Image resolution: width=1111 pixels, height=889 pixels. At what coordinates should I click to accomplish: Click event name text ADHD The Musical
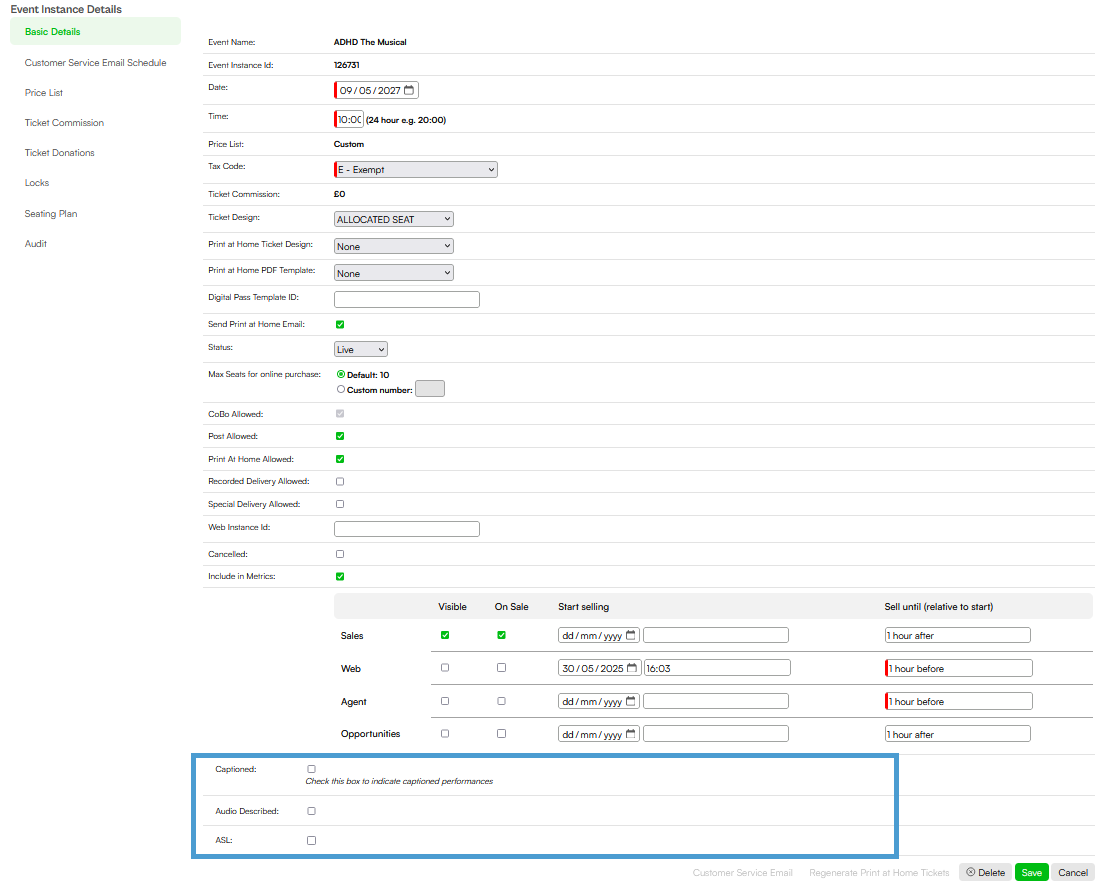click(x=370, y=42)
